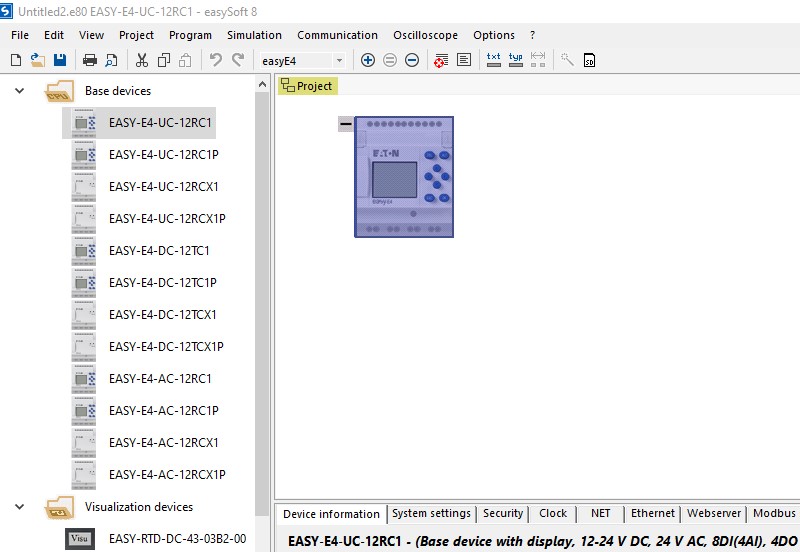The width and height of the screenshot is (800, 552).
Task: Undo the last action
Action: [215, 60]
